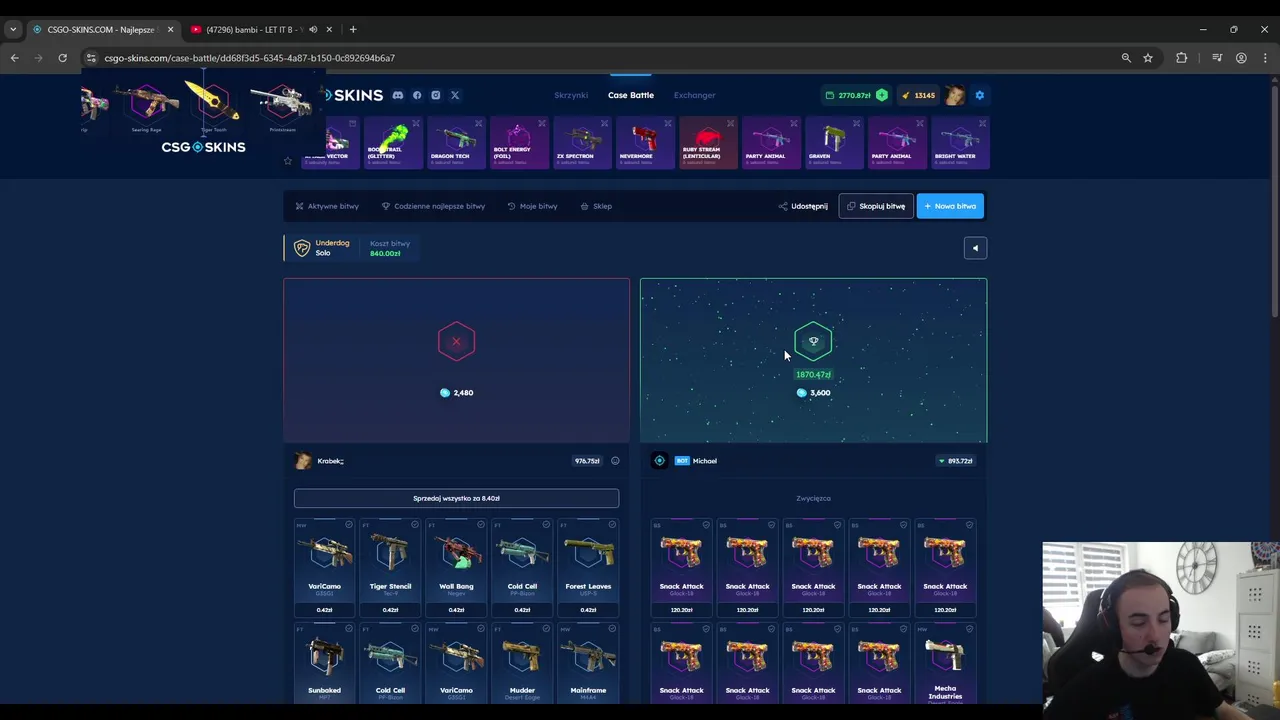Open the Sklep tab
1280x720 pixels.
point(596,206)
